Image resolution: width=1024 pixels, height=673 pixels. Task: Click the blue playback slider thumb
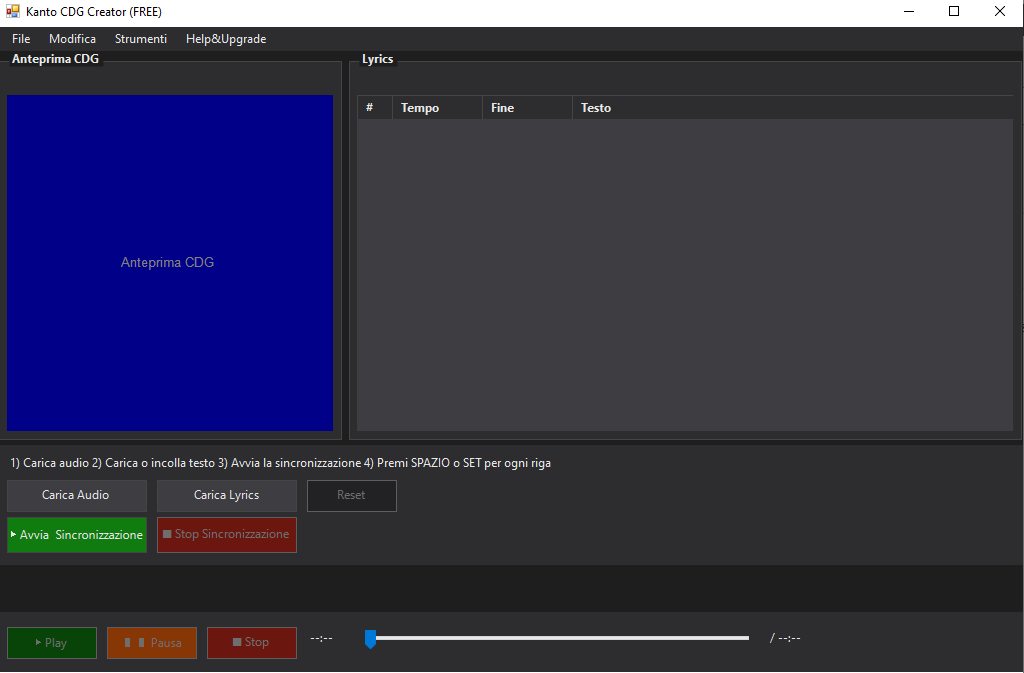(370, 638)
